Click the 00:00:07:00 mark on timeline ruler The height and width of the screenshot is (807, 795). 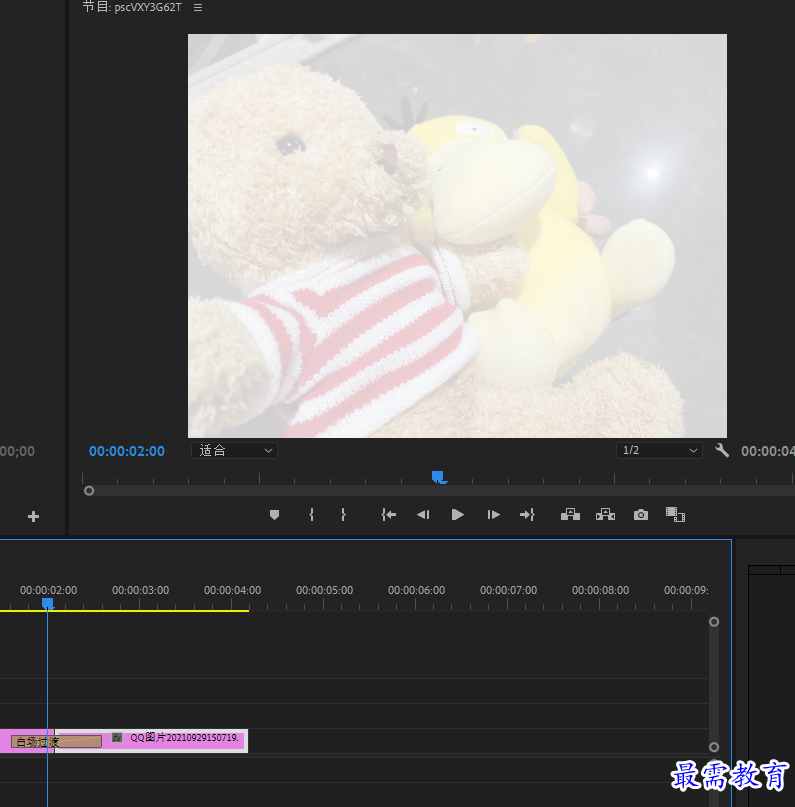(x=508, y=590)
